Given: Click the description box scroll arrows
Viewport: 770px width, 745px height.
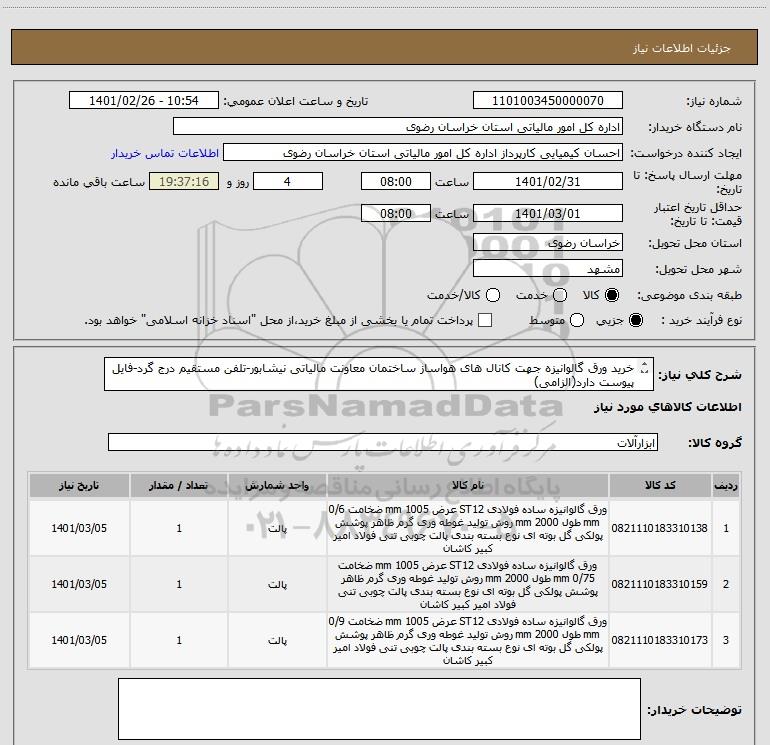Looking at the screenshot, I should point(645,368).
